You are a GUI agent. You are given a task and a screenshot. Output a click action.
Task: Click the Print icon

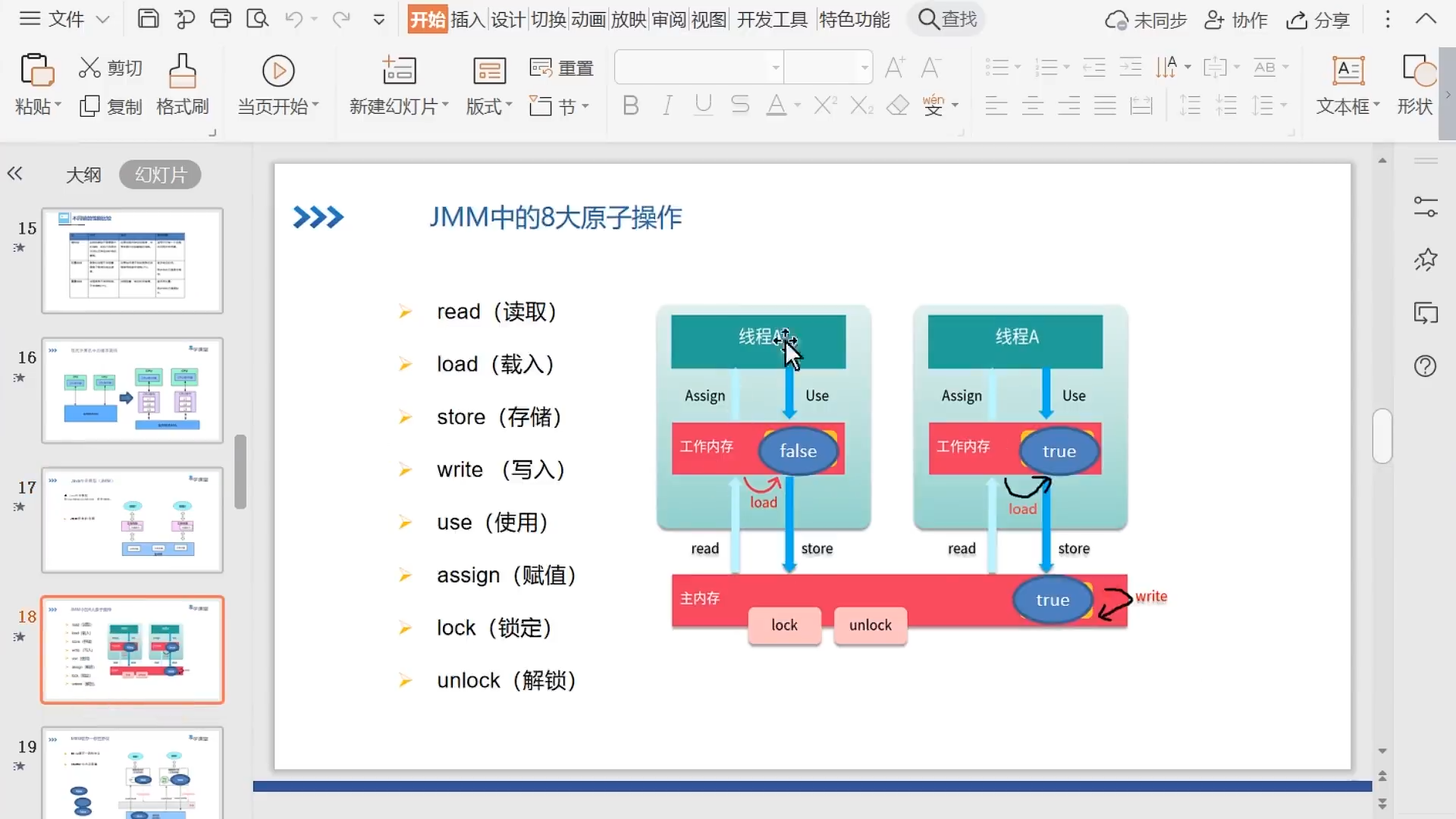tap(221, 19)
